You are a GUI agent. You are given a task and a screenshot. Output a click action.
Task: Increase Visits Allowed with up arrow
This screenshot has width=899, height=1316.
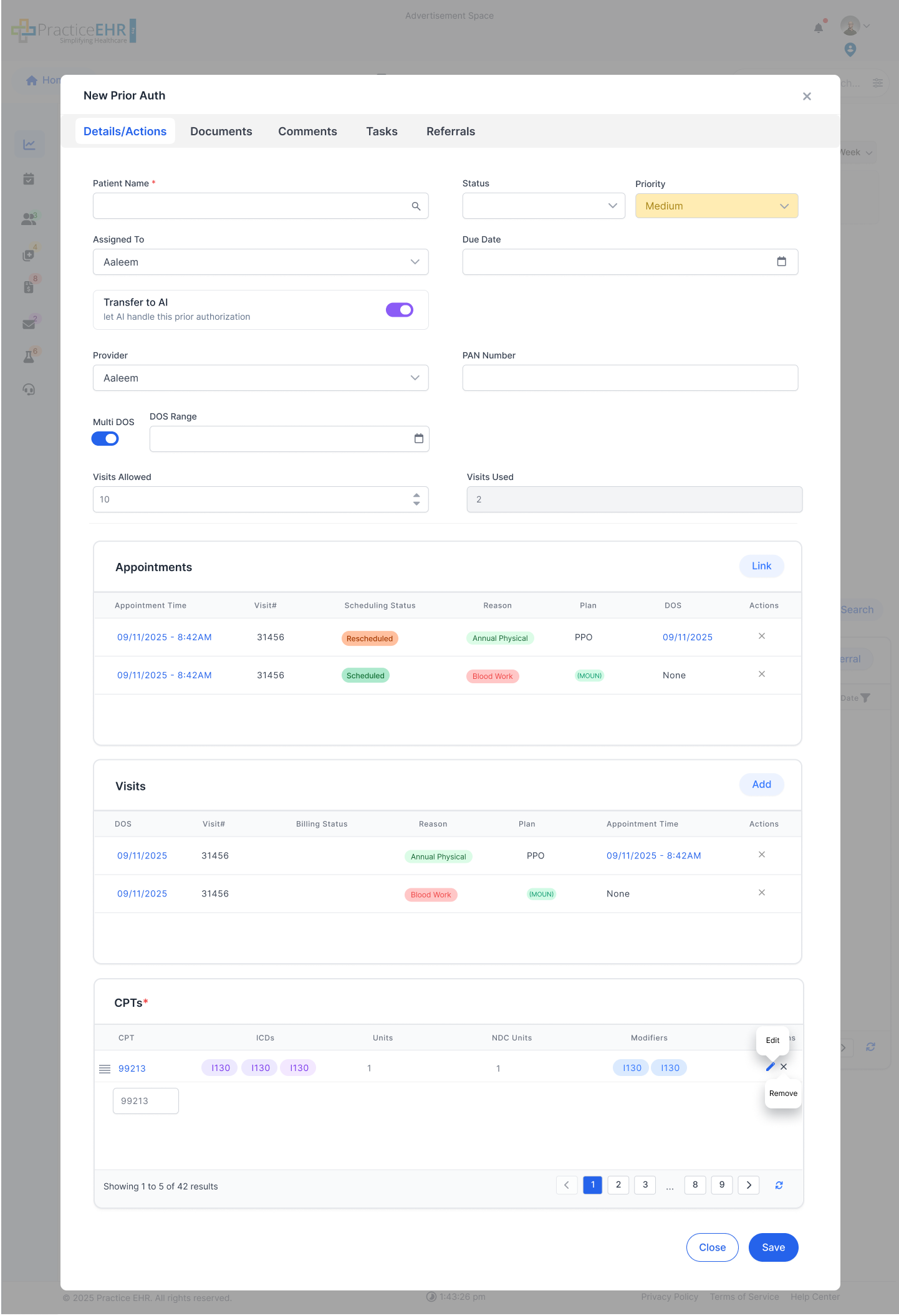point(416,496)
